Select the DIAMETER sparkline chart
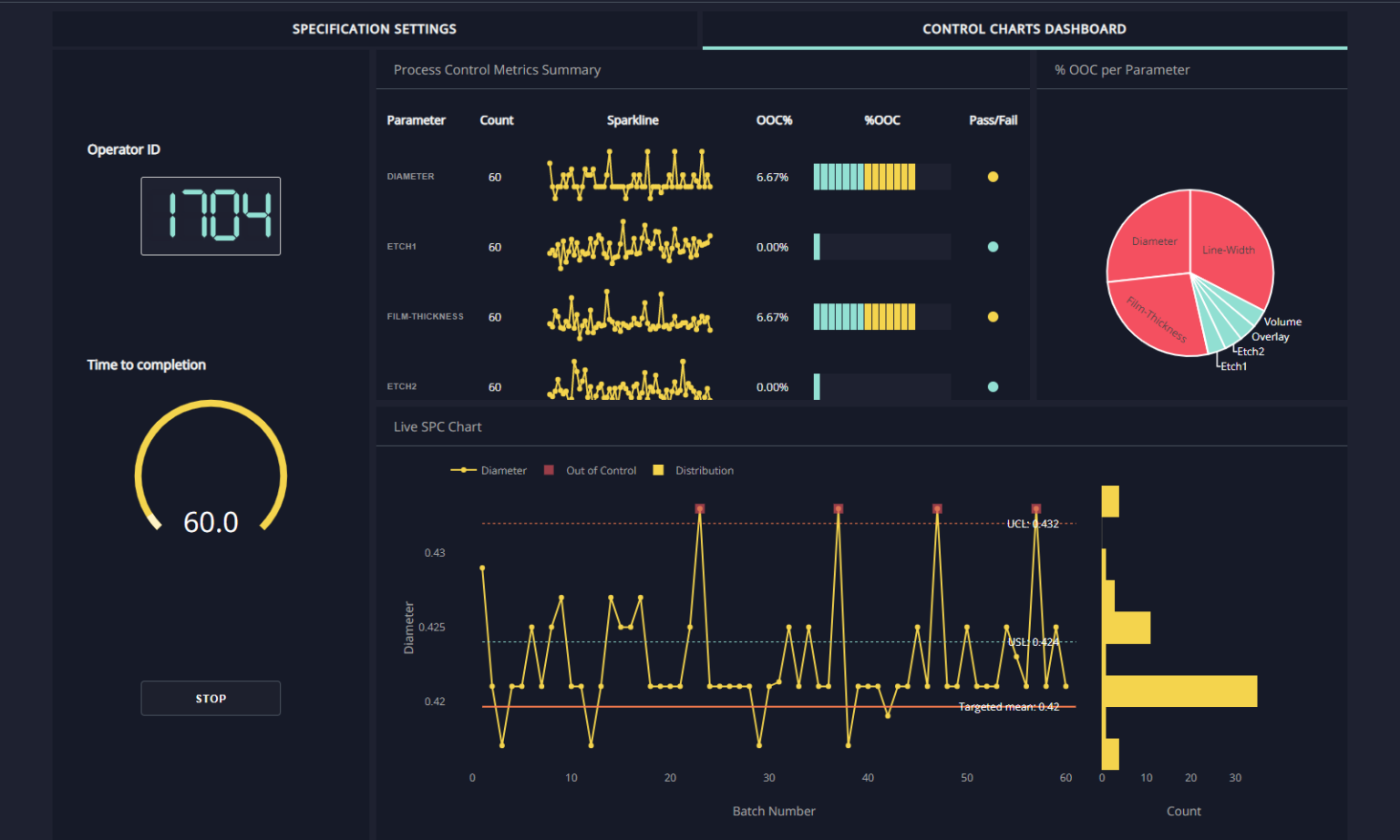Viewport: 1400px width, 840px height. pos(630,176)
